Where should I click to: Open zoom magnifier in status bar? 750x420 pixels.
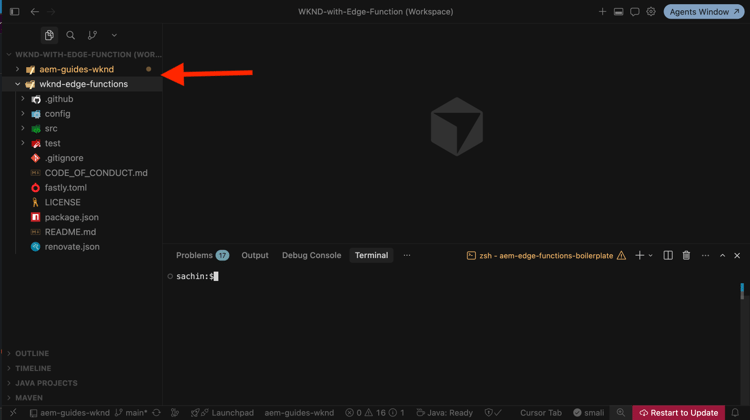620,412
